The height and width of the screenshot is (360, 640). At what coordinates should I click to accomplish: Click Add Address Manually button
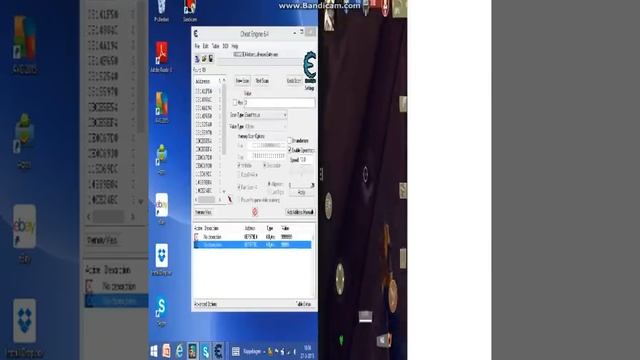tap(300, 212)
